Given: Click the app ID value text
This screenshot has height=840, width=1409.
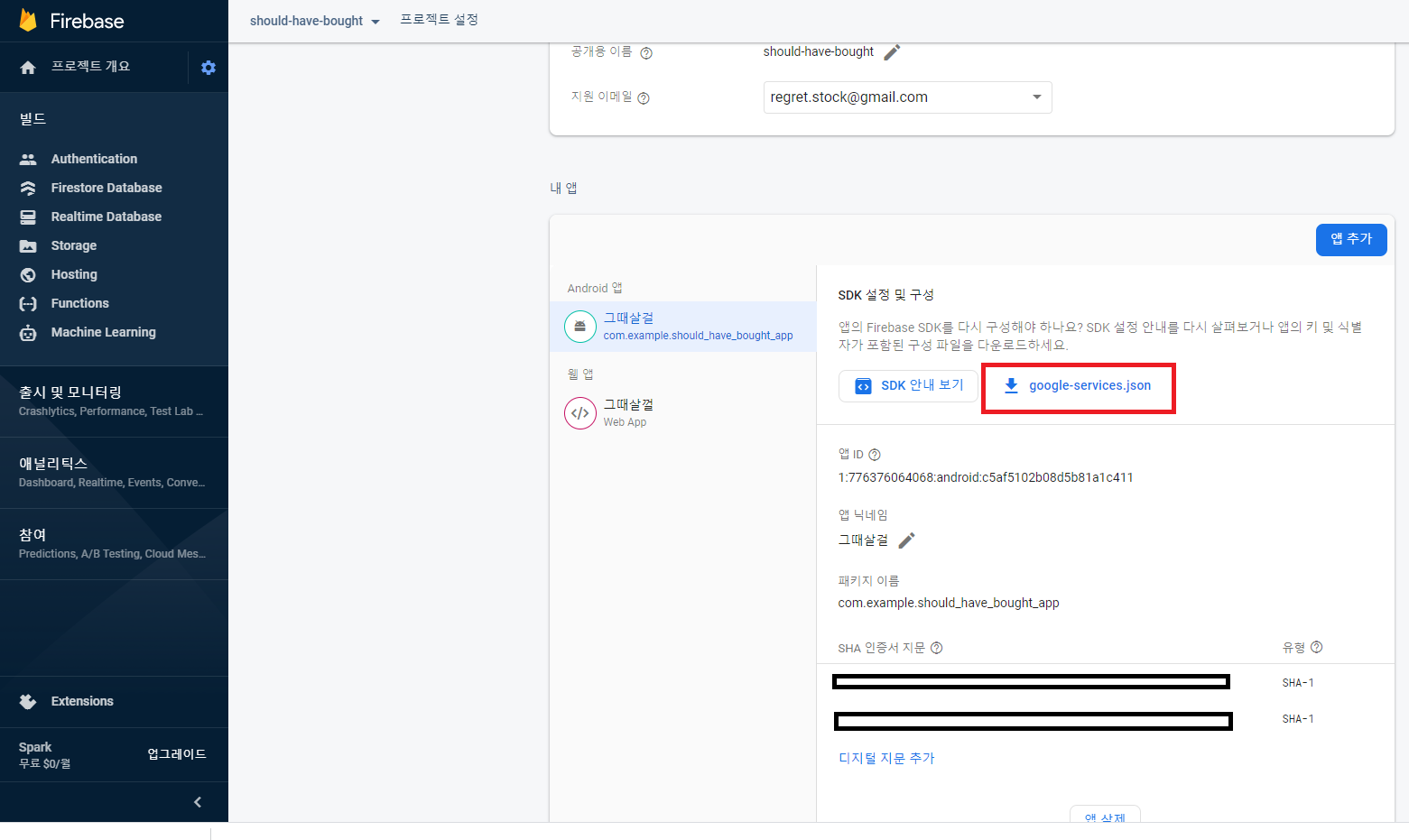Looking at the screenshot, I should point(986,477).
